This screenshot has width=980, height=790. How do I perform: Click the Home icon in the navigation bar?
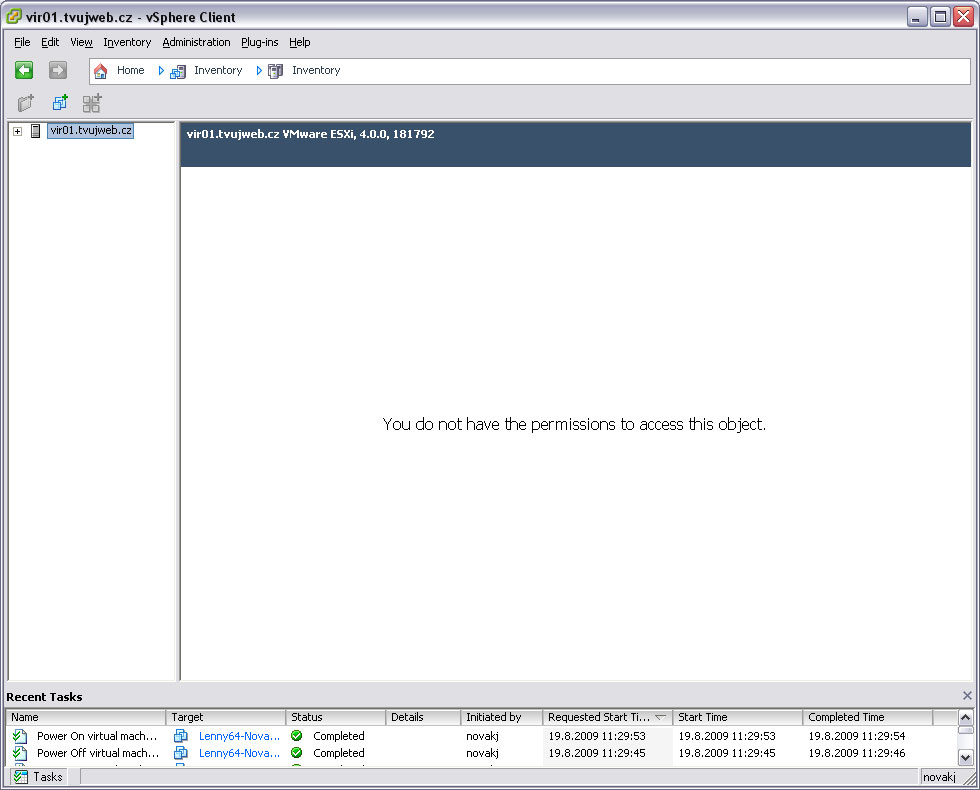[x=100, y=71]
